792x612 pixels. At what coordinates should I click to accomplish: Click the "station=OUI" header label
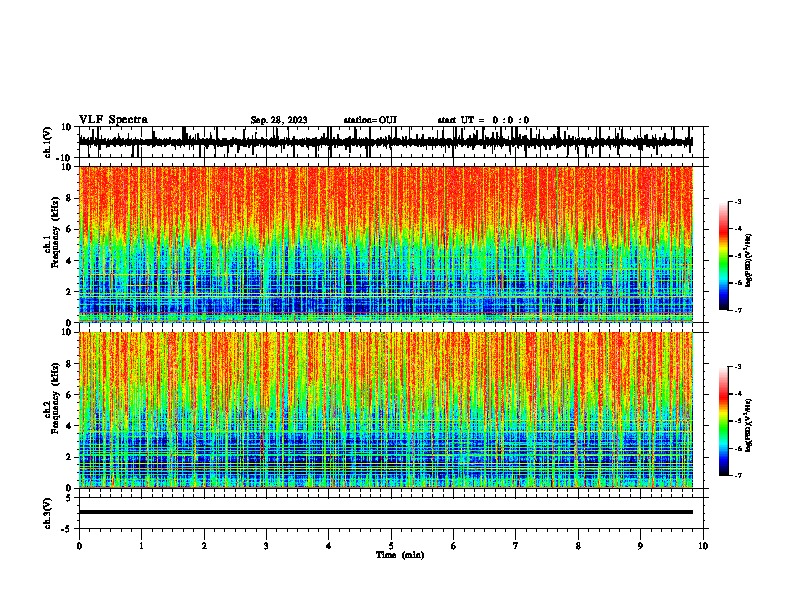(x=370, y=120)
